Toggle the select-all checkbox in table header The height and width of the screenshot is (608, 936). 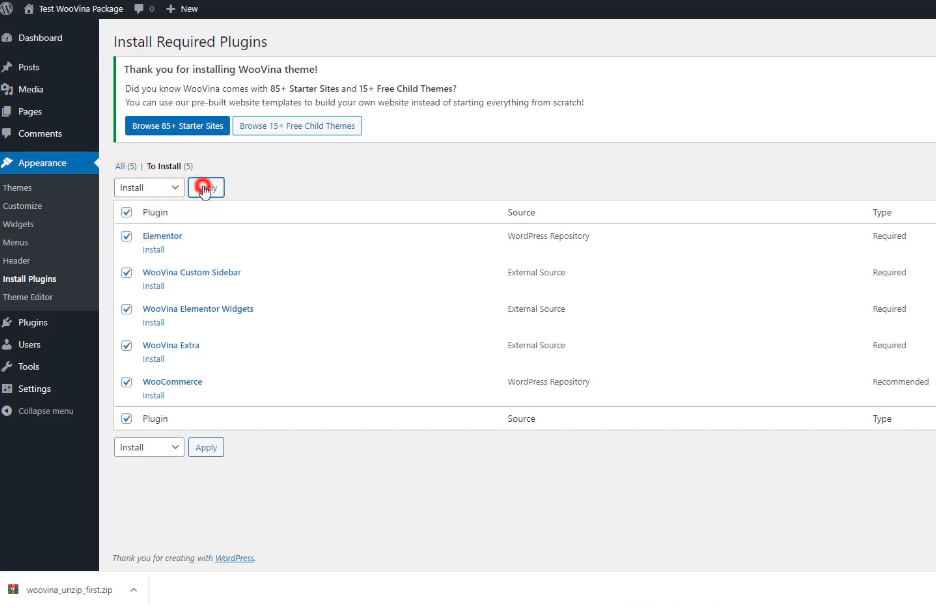point(127,212)
